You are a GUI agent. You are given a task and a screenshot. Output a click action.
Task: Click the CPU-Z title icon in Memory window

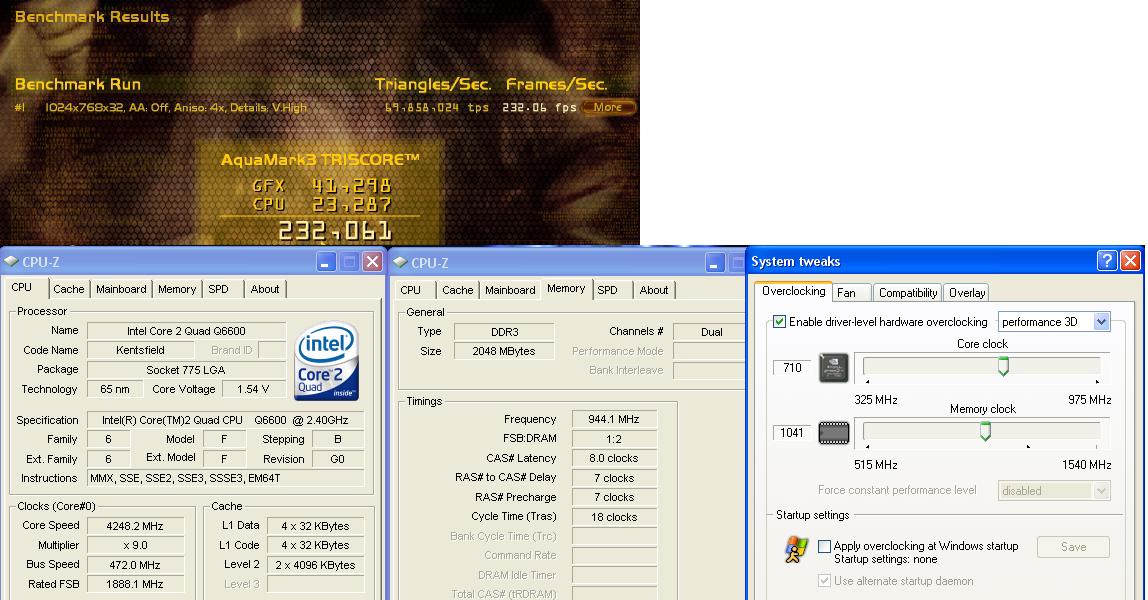click(x=400, y=262)
